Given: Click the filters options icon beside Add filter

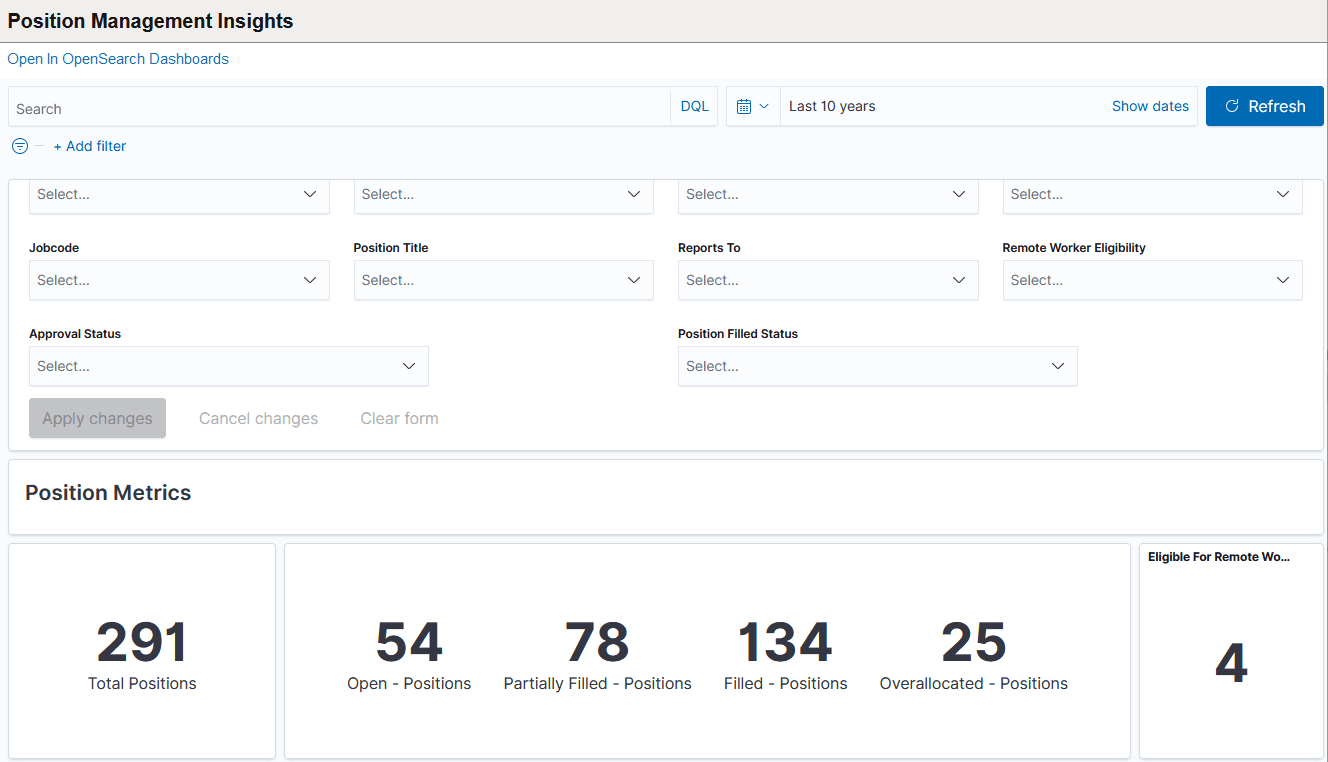Looking at the screenshot, I should (x=19, y=146).
